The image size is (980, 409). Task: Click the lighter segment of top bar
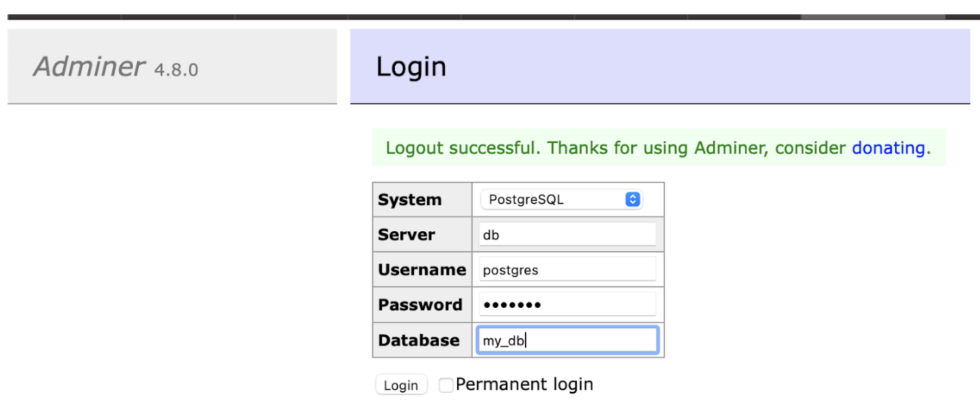(872, 16)
